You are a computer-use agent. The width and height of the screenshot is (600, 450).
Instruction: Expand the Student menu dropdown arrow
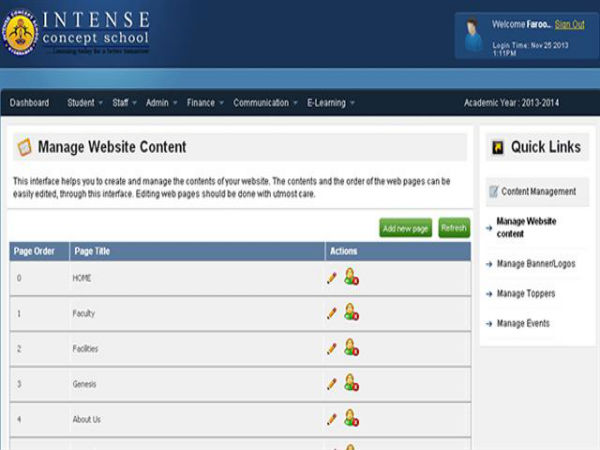click(x=101, y=103)
